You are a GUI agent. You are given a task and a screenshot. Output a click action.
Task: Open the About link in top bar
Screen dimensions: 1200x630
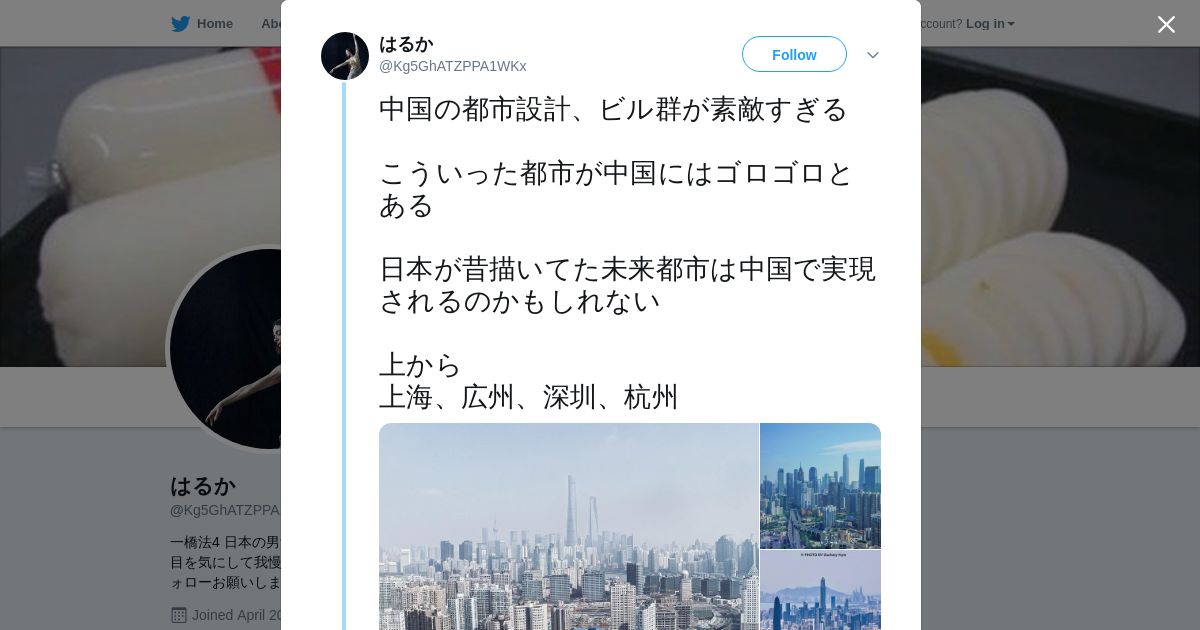tap(271, 24)
